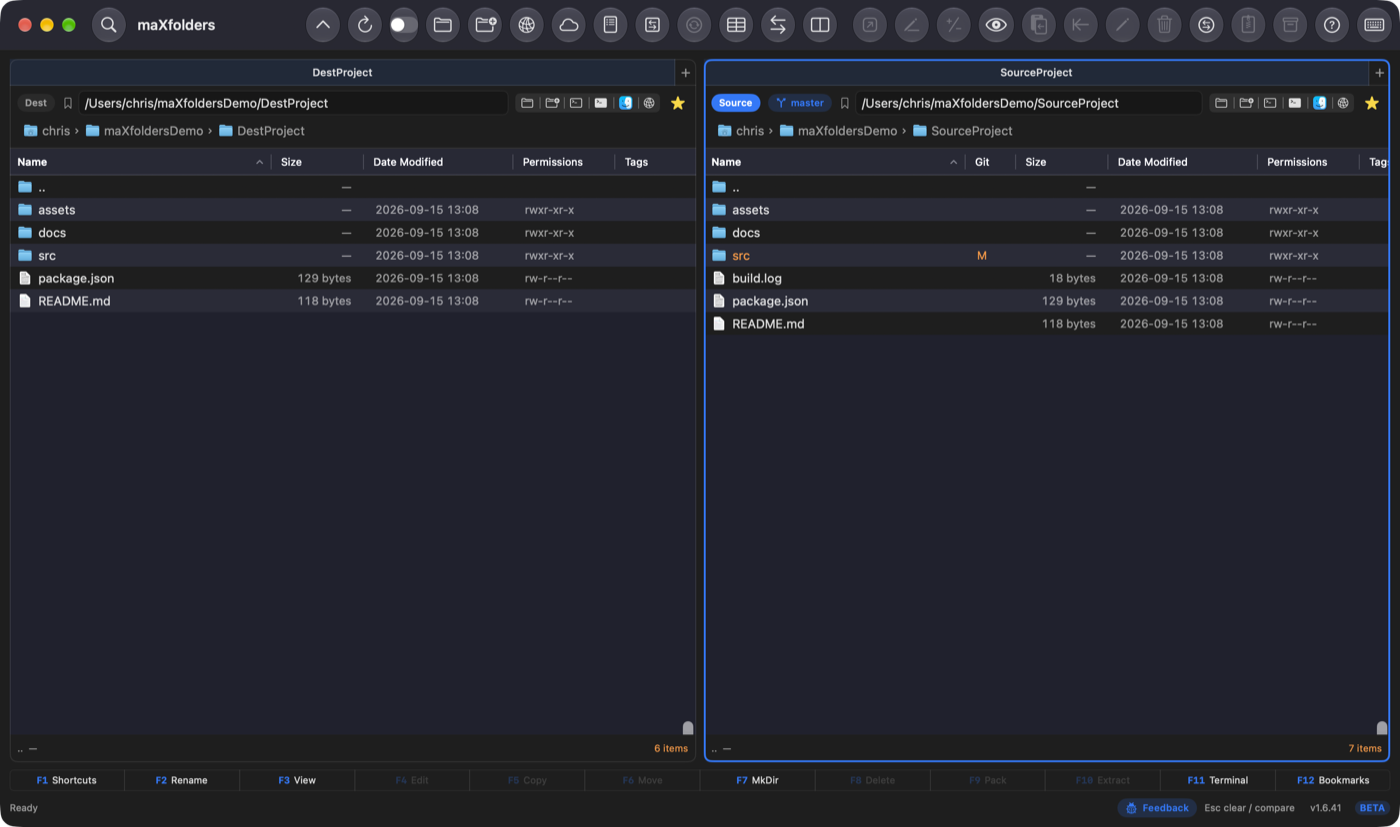Screen dimensions: 1400x827
Task: Click the refresh circular arrow toolbar icon
Action: [x=364, y=25]
